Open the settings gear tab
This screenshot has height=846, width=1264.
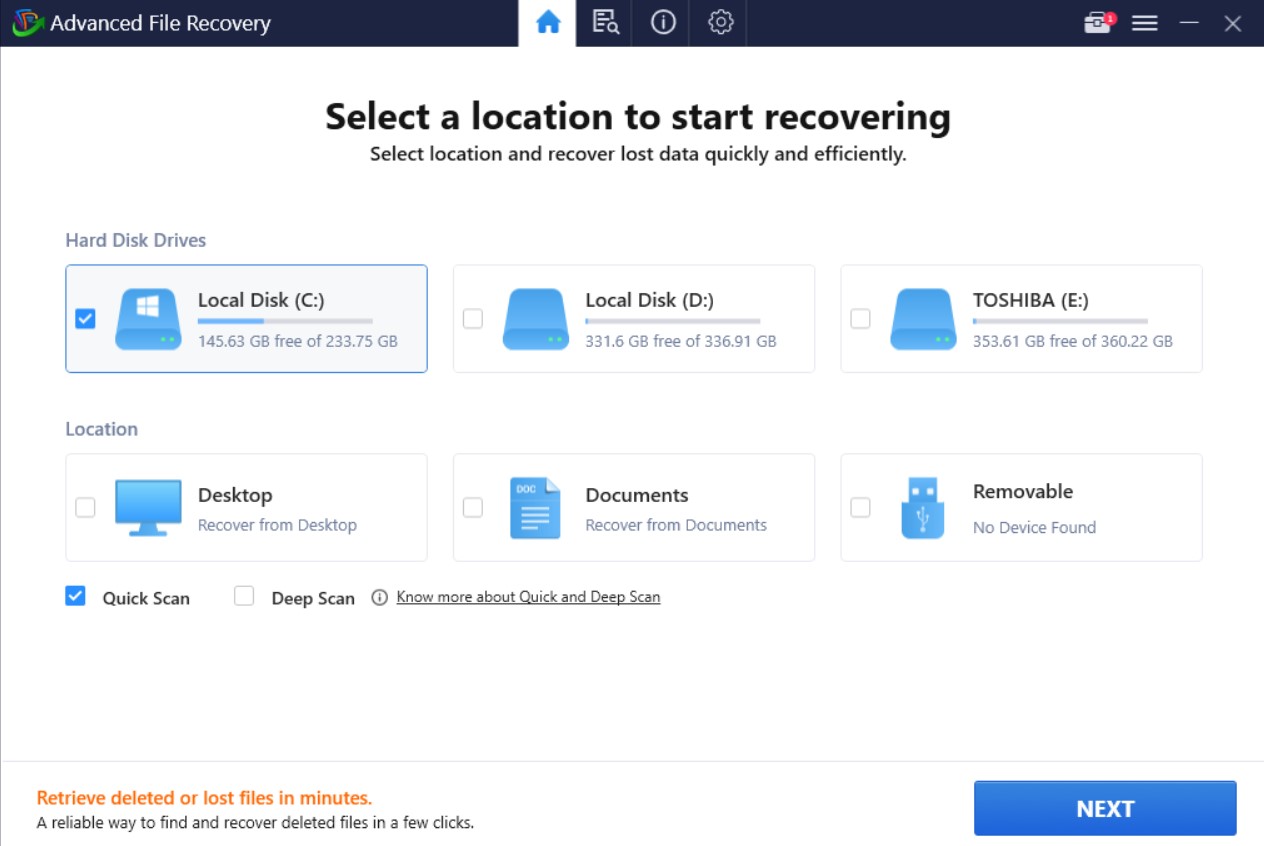pyautogui.click(x=720, y=23)
